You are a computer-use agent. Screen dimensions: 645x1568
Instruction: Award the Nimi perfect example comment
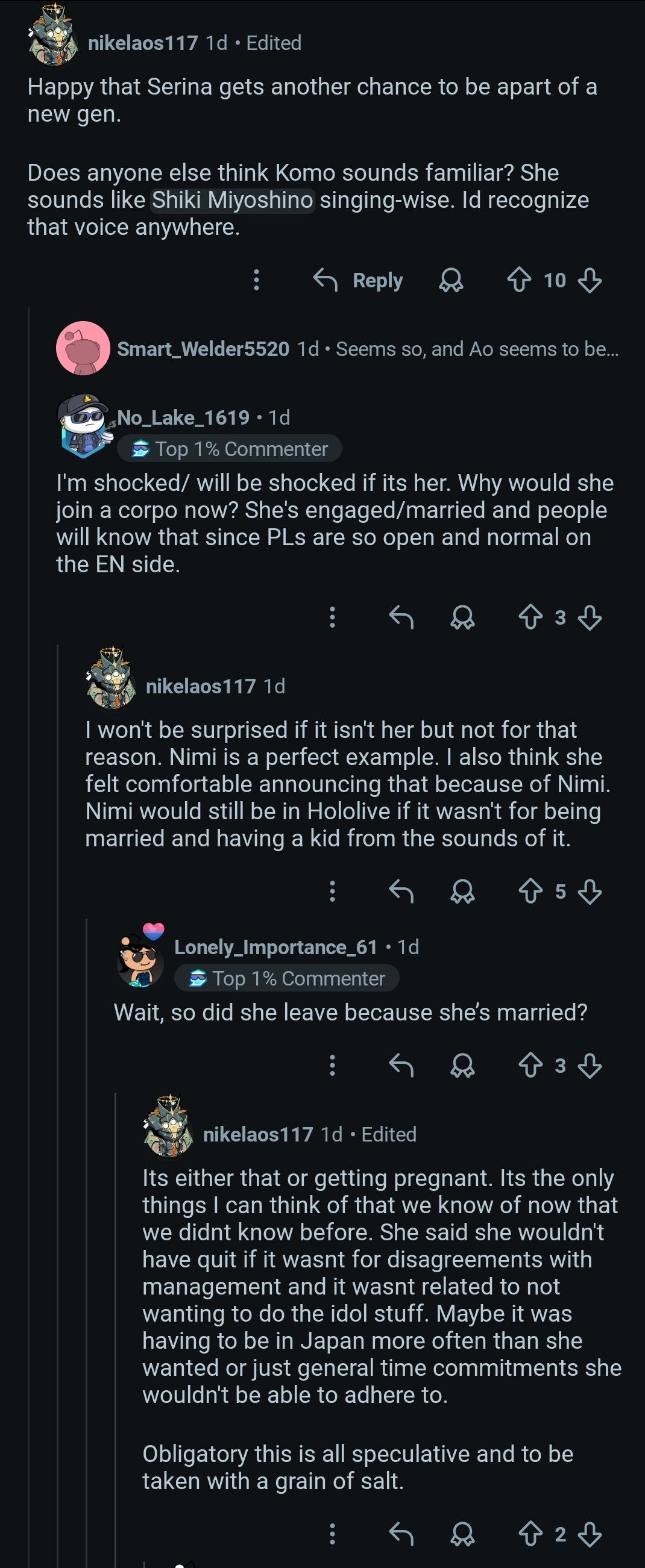tap(463, 892)
